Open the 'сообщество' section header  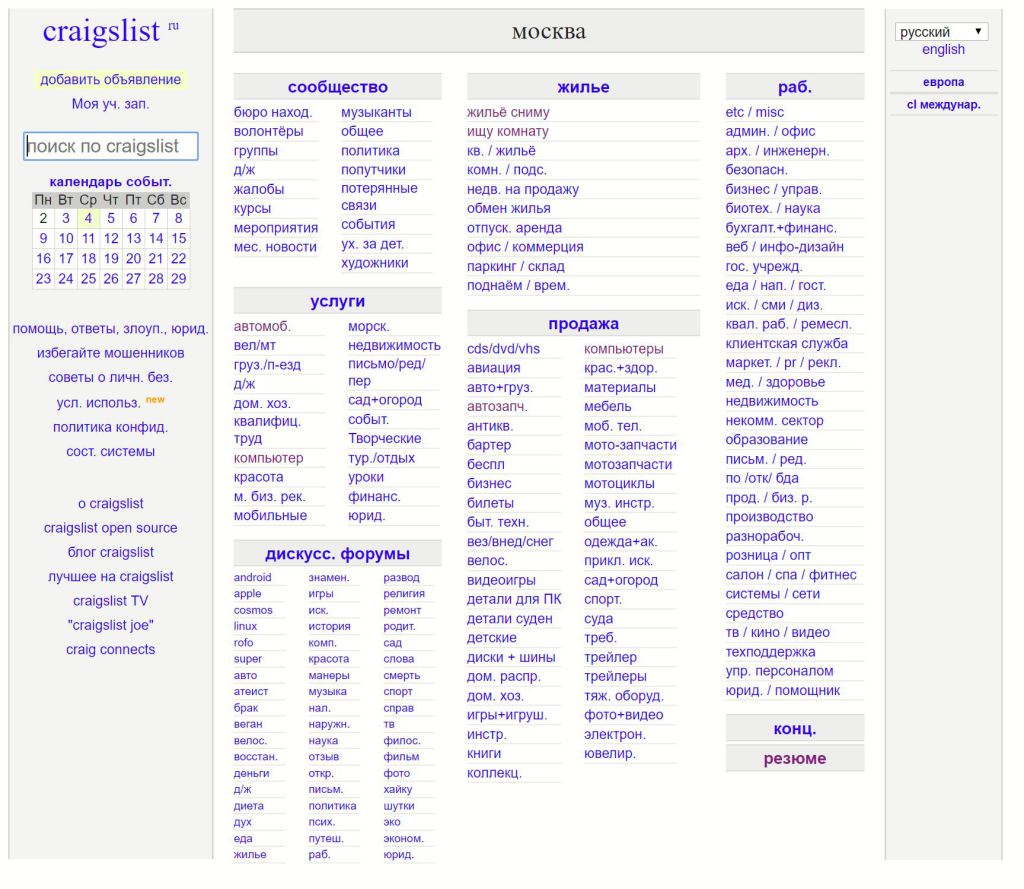pyautogui.click(x=337, y=87)
